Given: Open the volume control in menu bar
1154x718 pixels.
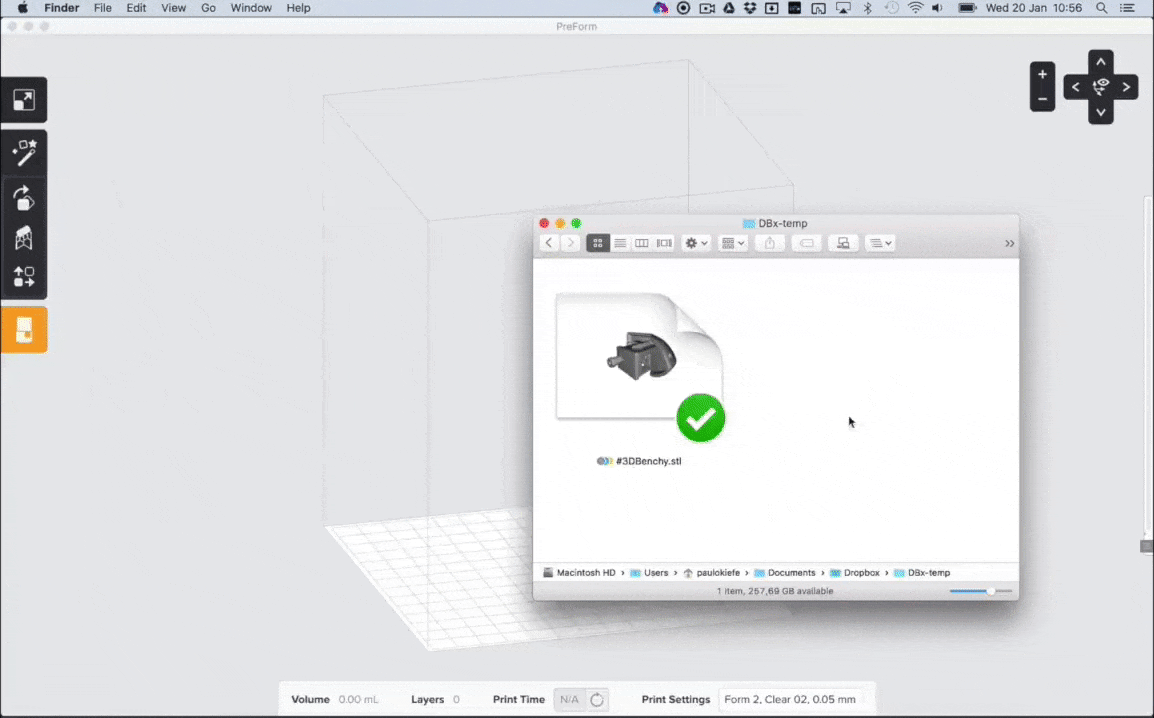Looking at the screenshot, I should 937,8.
